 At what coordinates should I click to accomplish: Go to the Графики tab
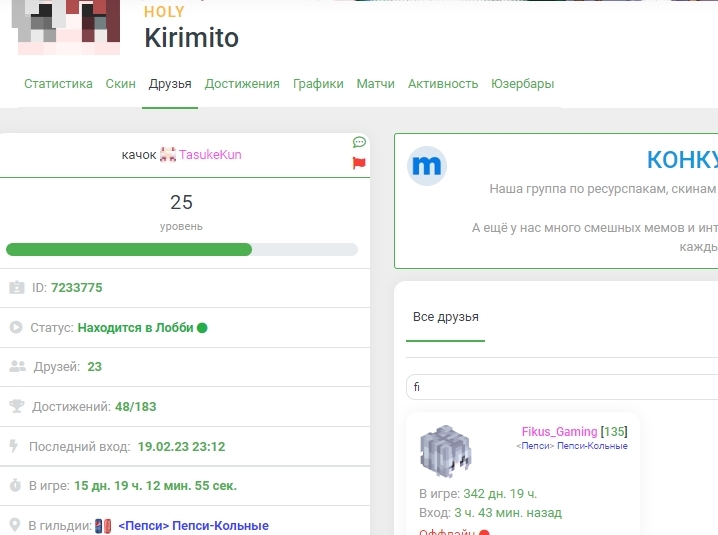(318, 84)
